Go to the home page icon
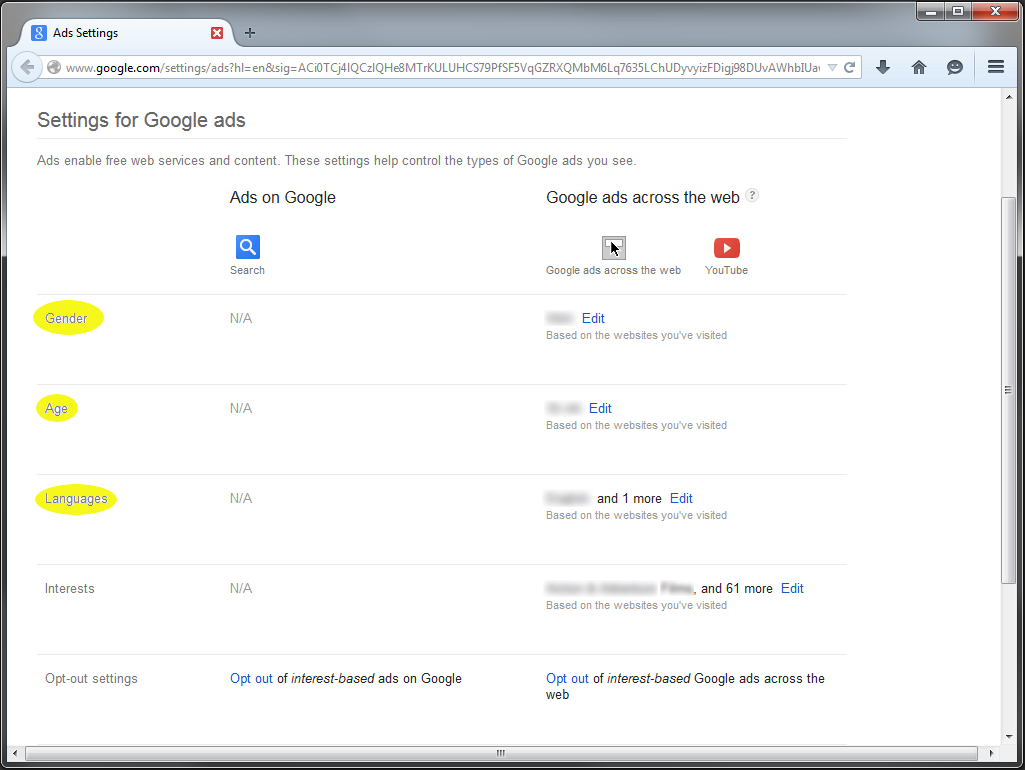The height and width of the screenshot is (770, 1025). point(918,67)
